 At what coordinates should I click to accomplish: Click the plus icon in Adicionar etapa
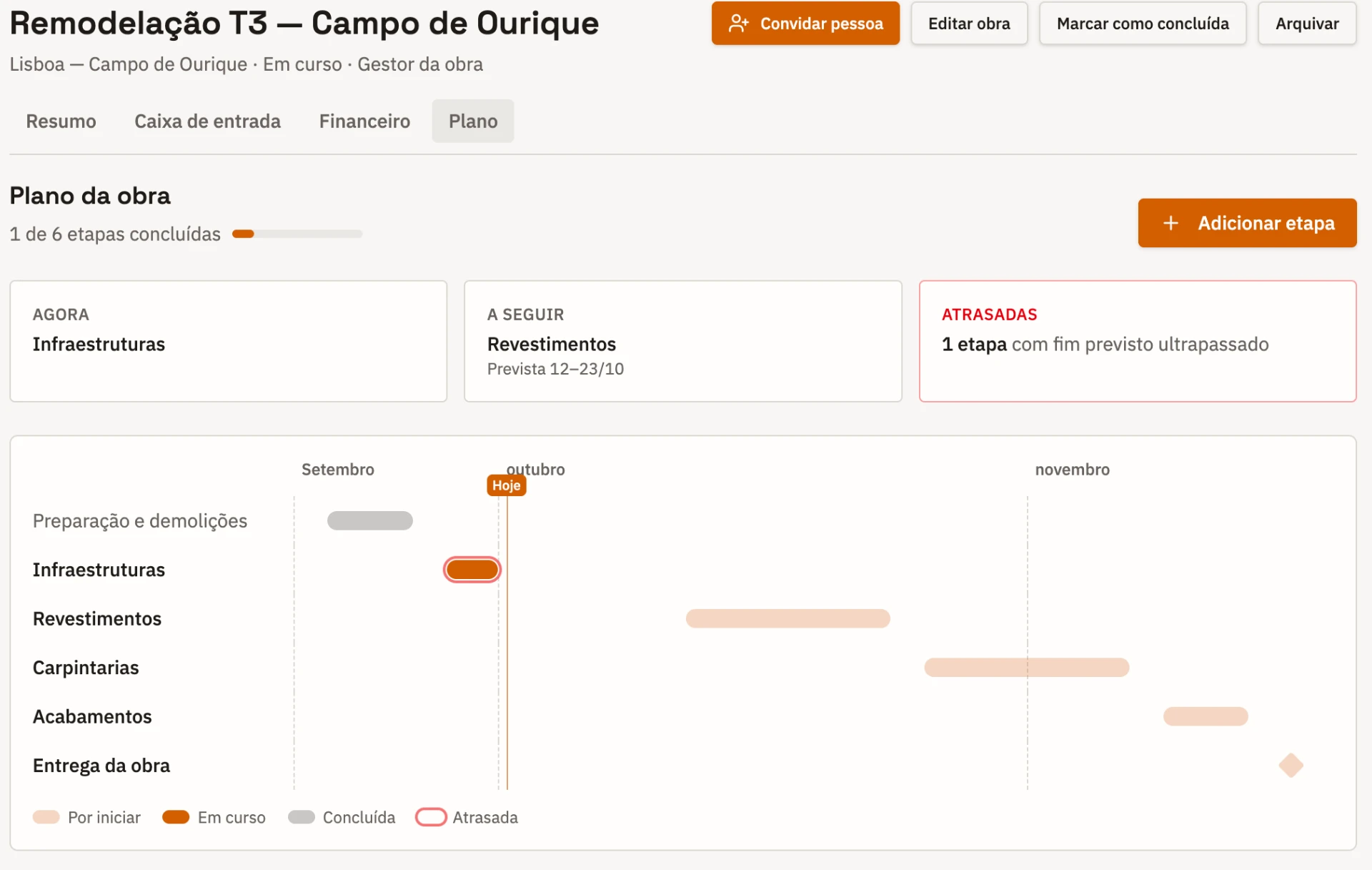pos(1170,223)
